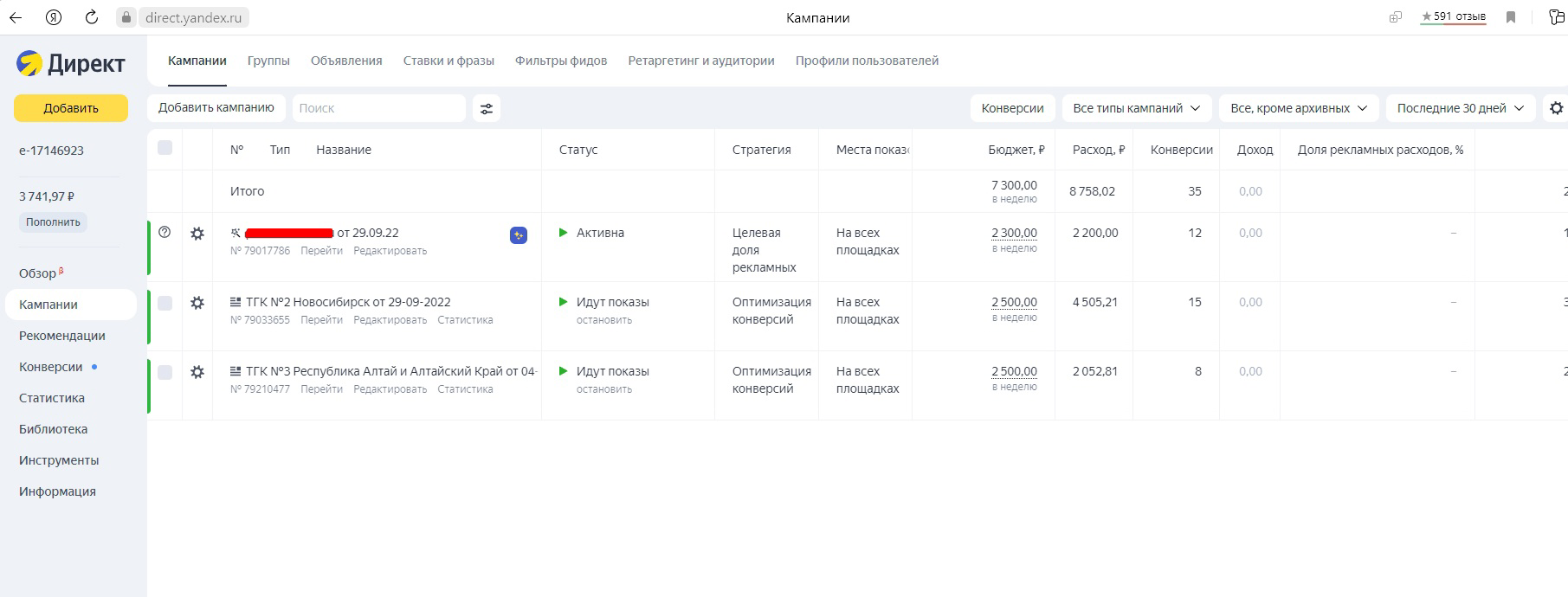The width and height of the screenshot is (1568, 597).
Task: Open the Фильтры фидов tab
Action: click(561, 61)
